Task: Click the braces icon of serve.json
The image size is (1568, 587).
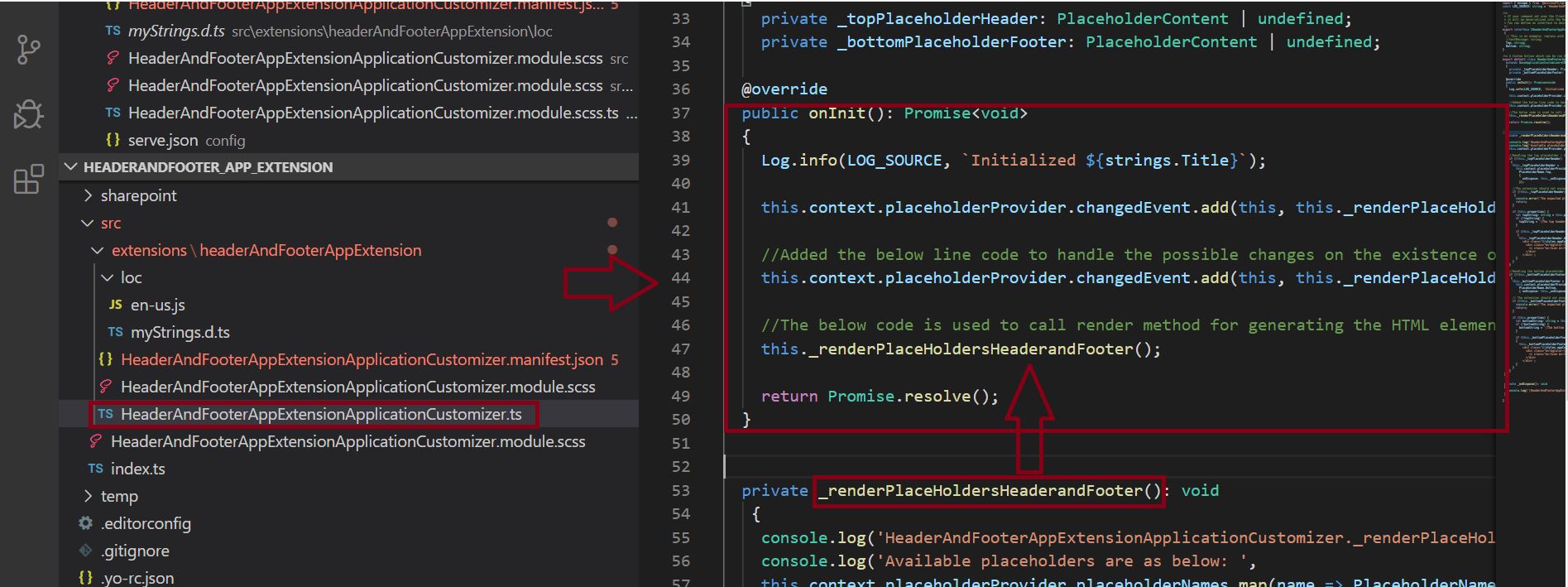Action: click(113, 140)
